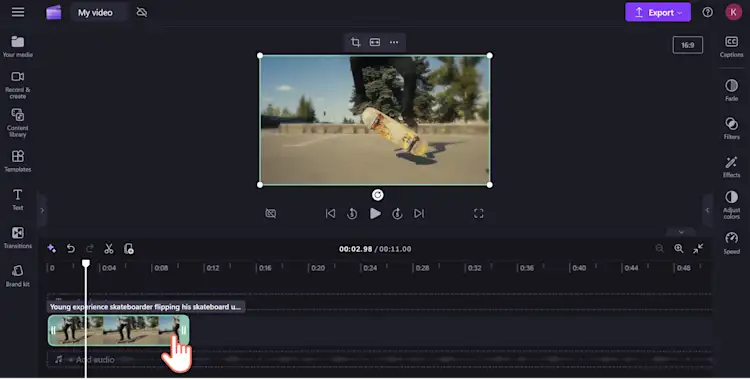Zoom out the timeline
750x380 pixels.
coord(659,248)
